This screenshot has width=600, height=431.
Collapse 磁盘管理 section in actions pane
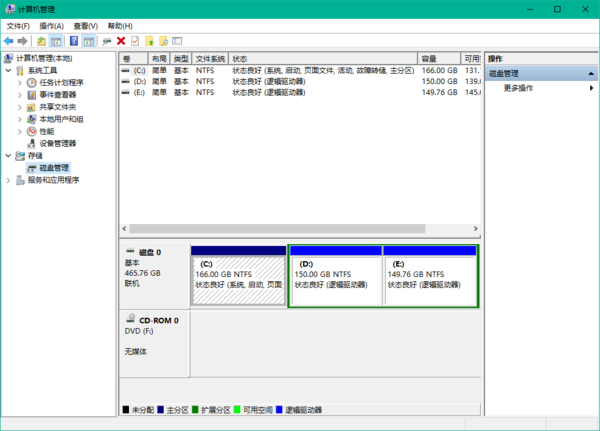[592, 73]
